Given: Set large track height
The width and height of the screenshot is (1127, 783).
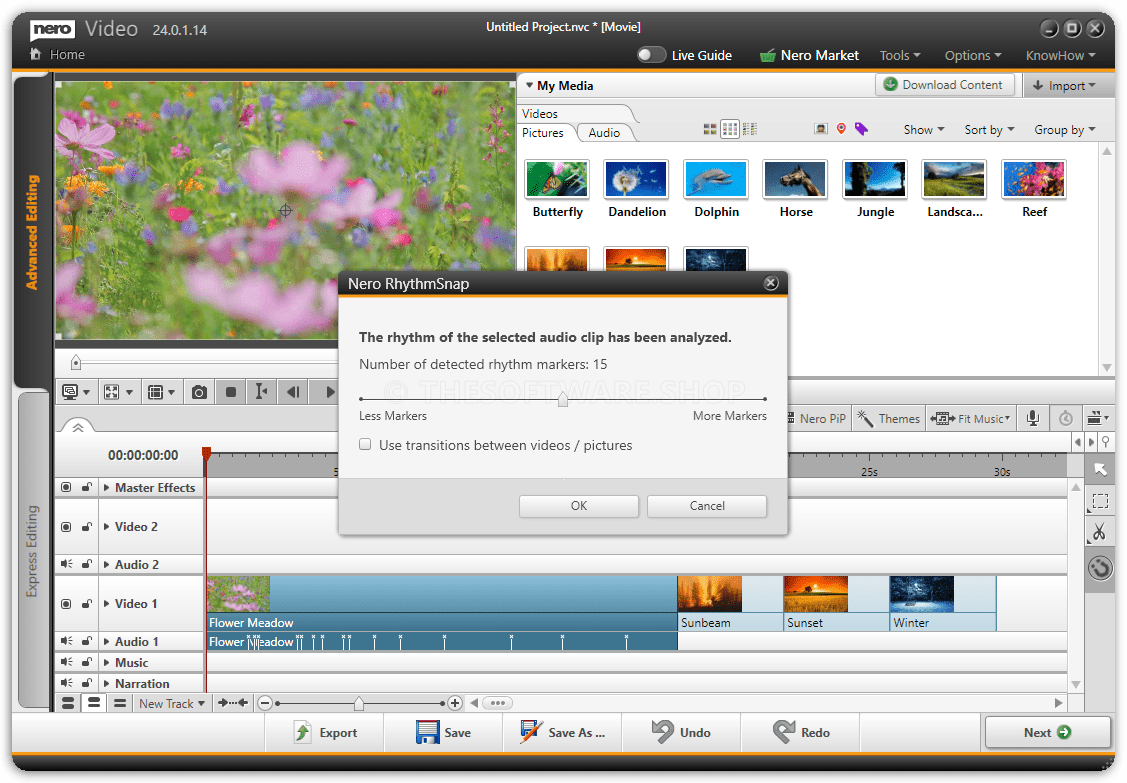Looking at the screenshot, I should (68, 703).
